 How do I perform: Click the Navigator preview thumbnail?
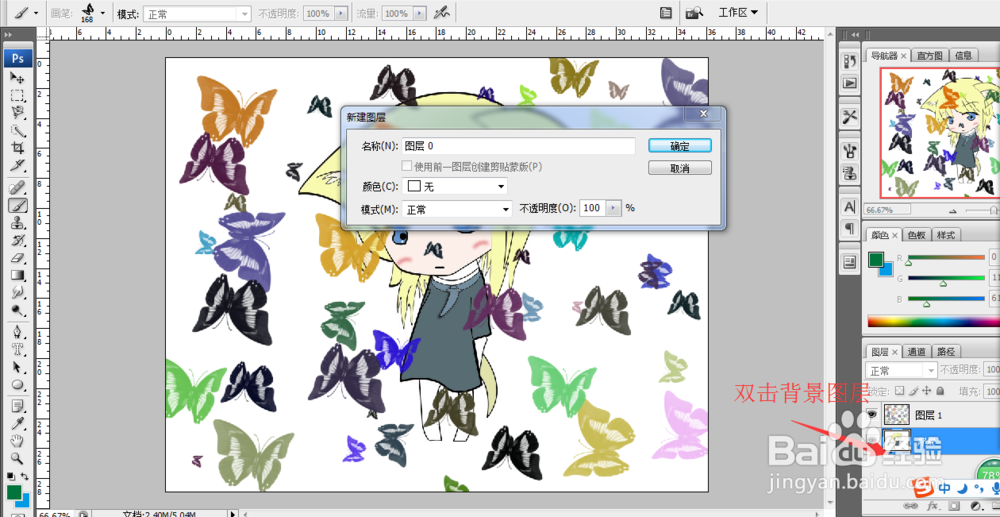click(940, 132)
